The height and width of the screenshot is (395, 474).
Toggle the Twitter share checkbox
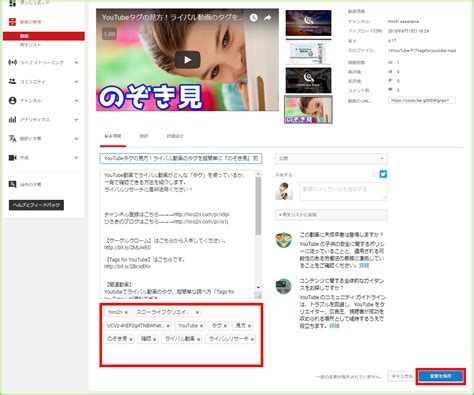click(x=375, y=174)
